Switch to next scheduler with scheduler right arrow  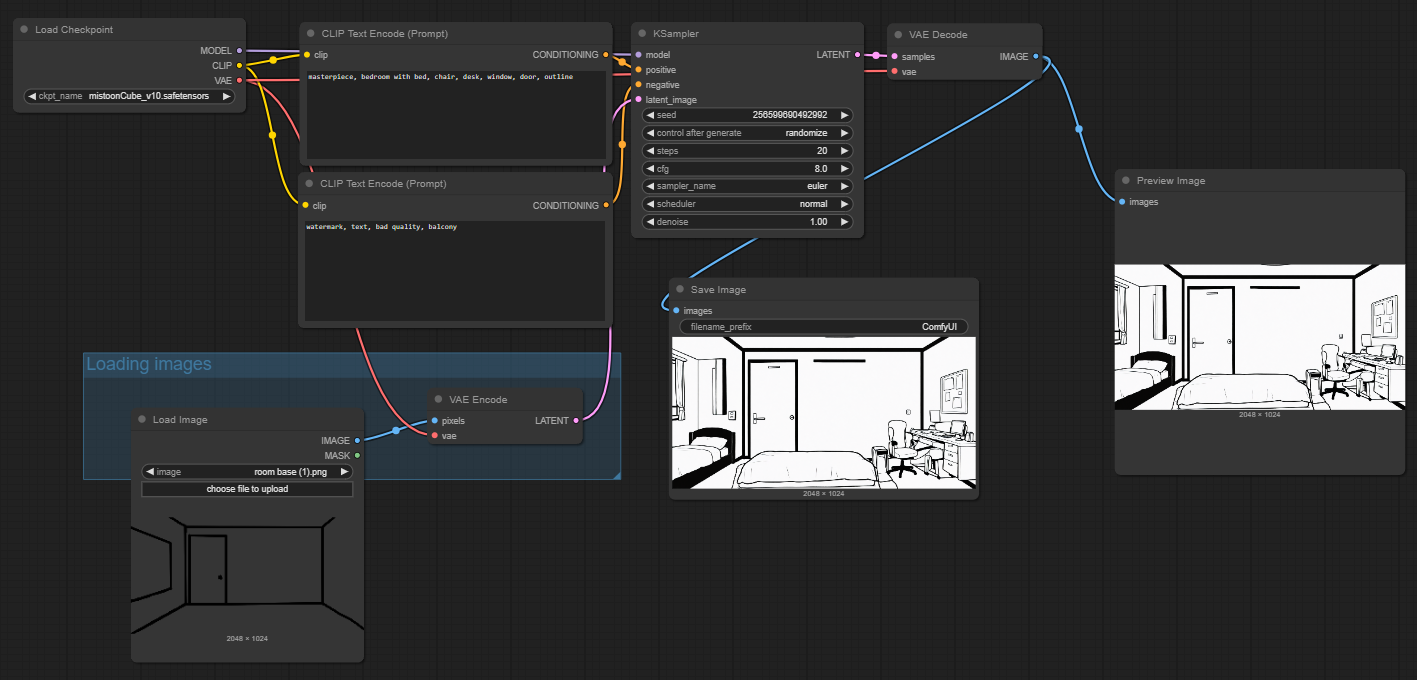click(x=845, y=204)
